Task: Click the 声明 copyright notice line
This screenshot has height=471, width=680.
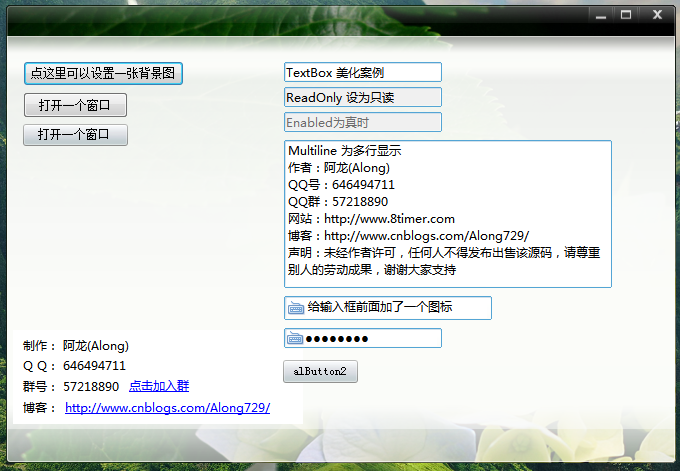Action: click(444, 252)
